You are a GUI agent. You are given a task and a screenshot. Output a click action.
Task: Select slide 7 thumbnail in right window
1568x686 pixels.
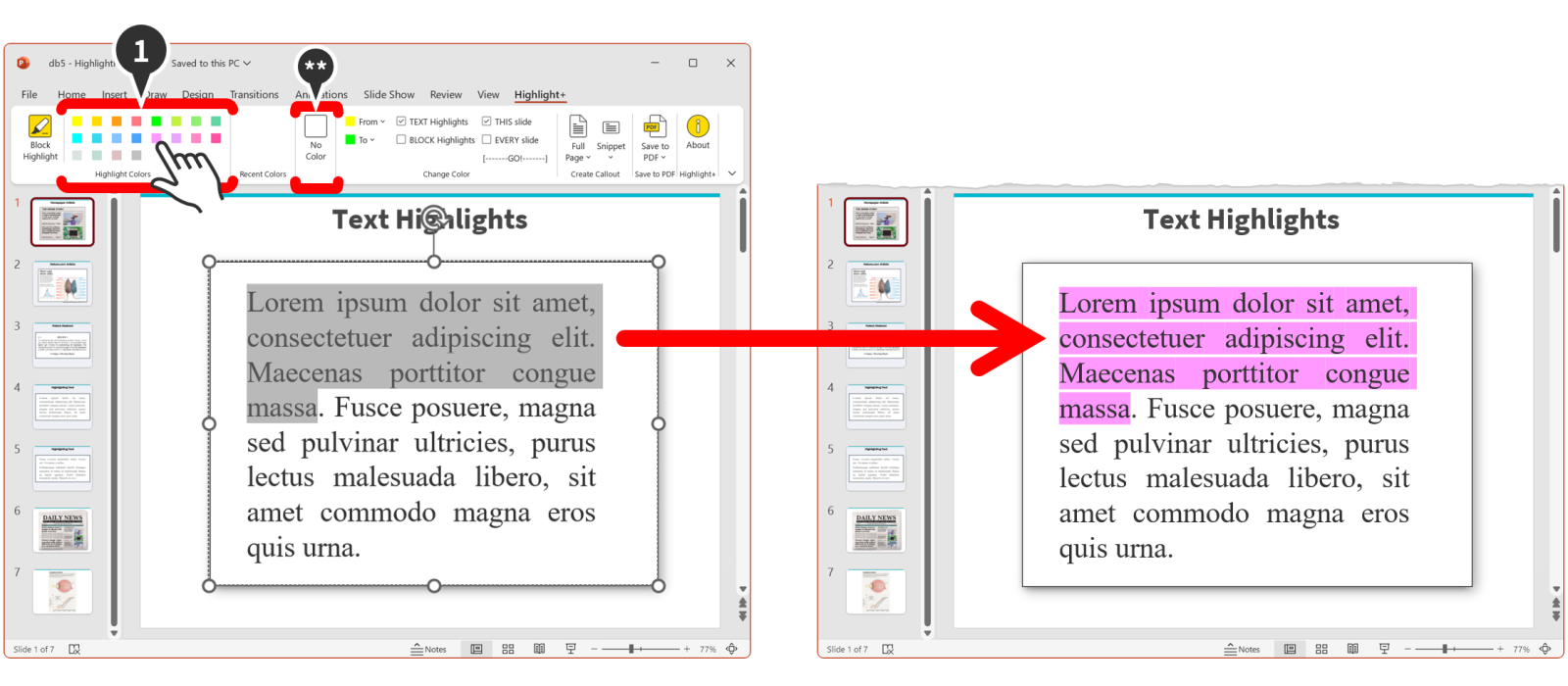876,592
